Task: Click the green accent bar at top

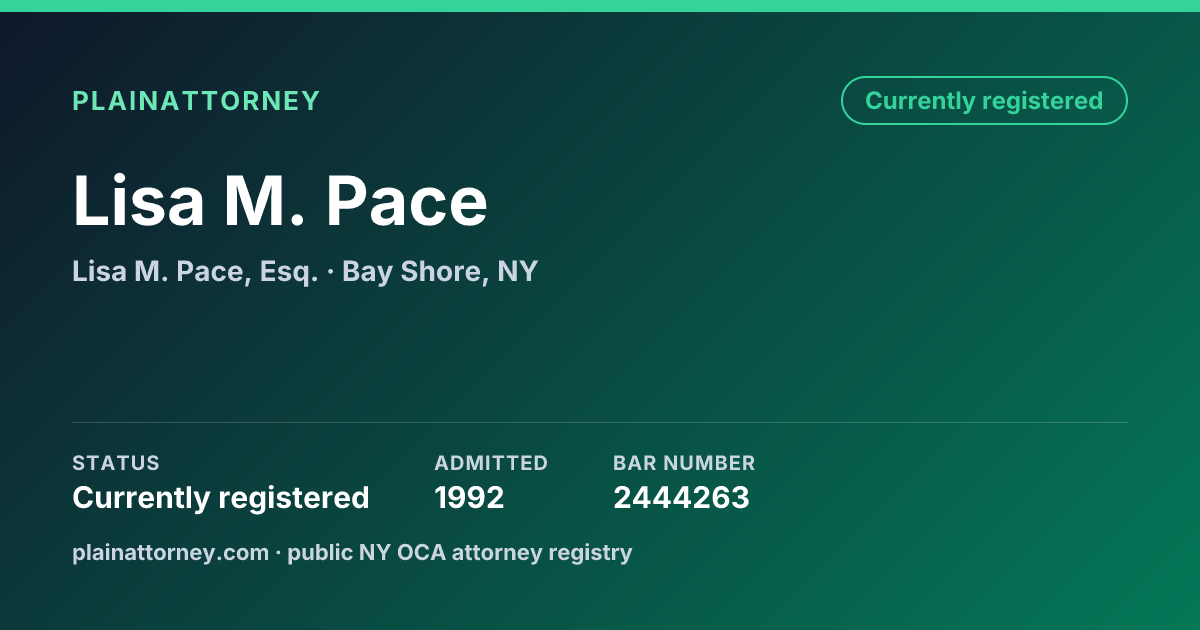Action: (x=600, y=6)
